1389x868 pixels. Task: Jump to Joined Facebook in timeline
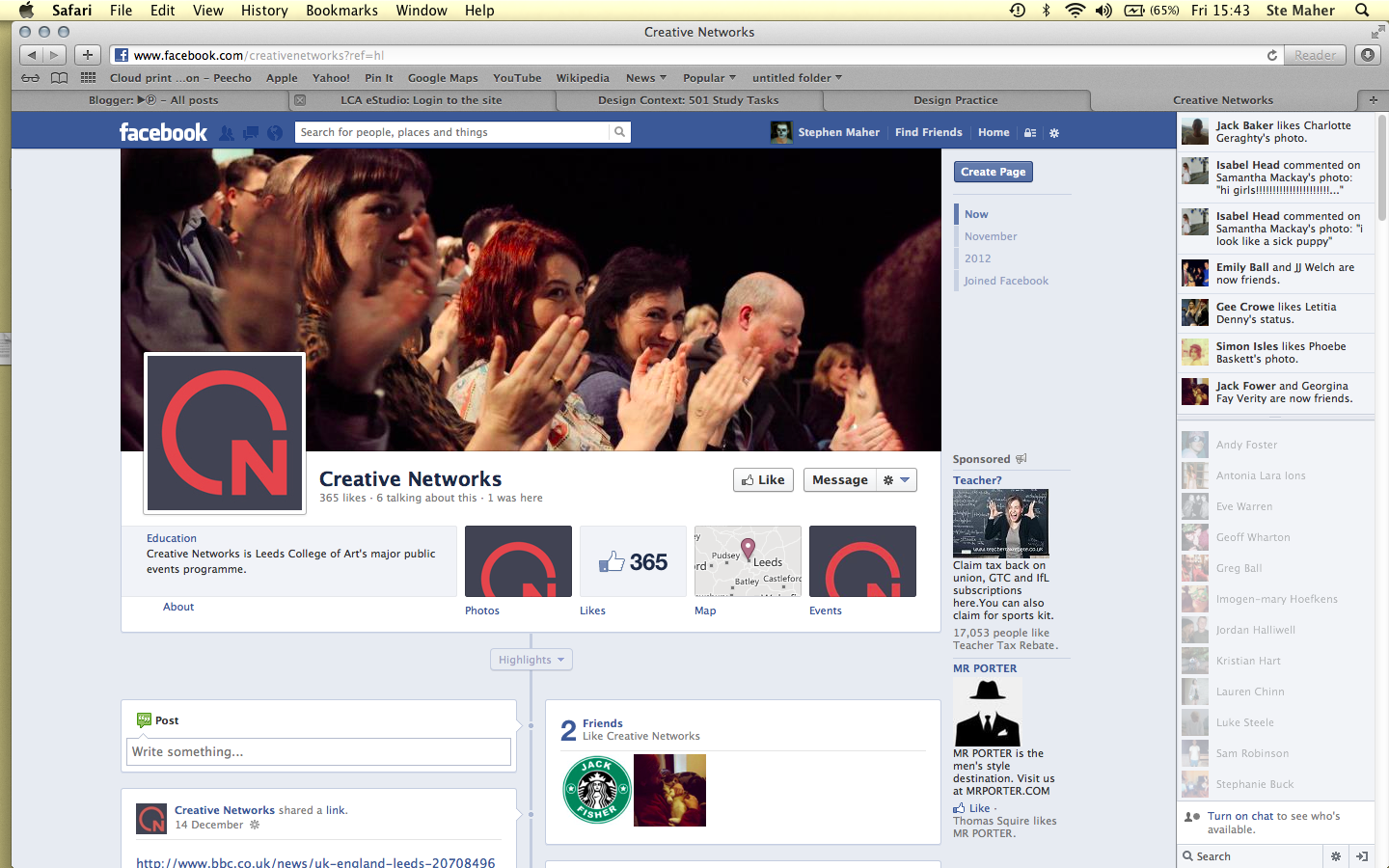click(x=1006, y=281)
